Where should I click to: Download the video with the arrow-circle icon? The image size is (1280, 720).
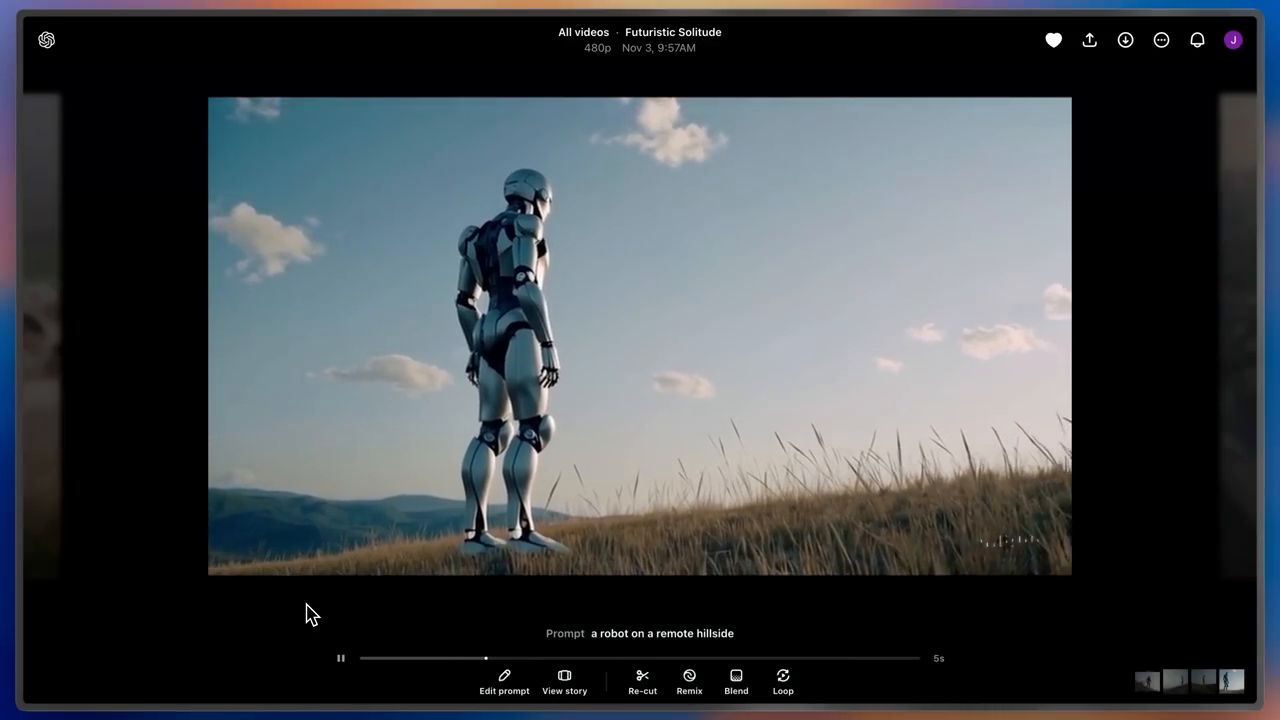[x=1125, y=40]
